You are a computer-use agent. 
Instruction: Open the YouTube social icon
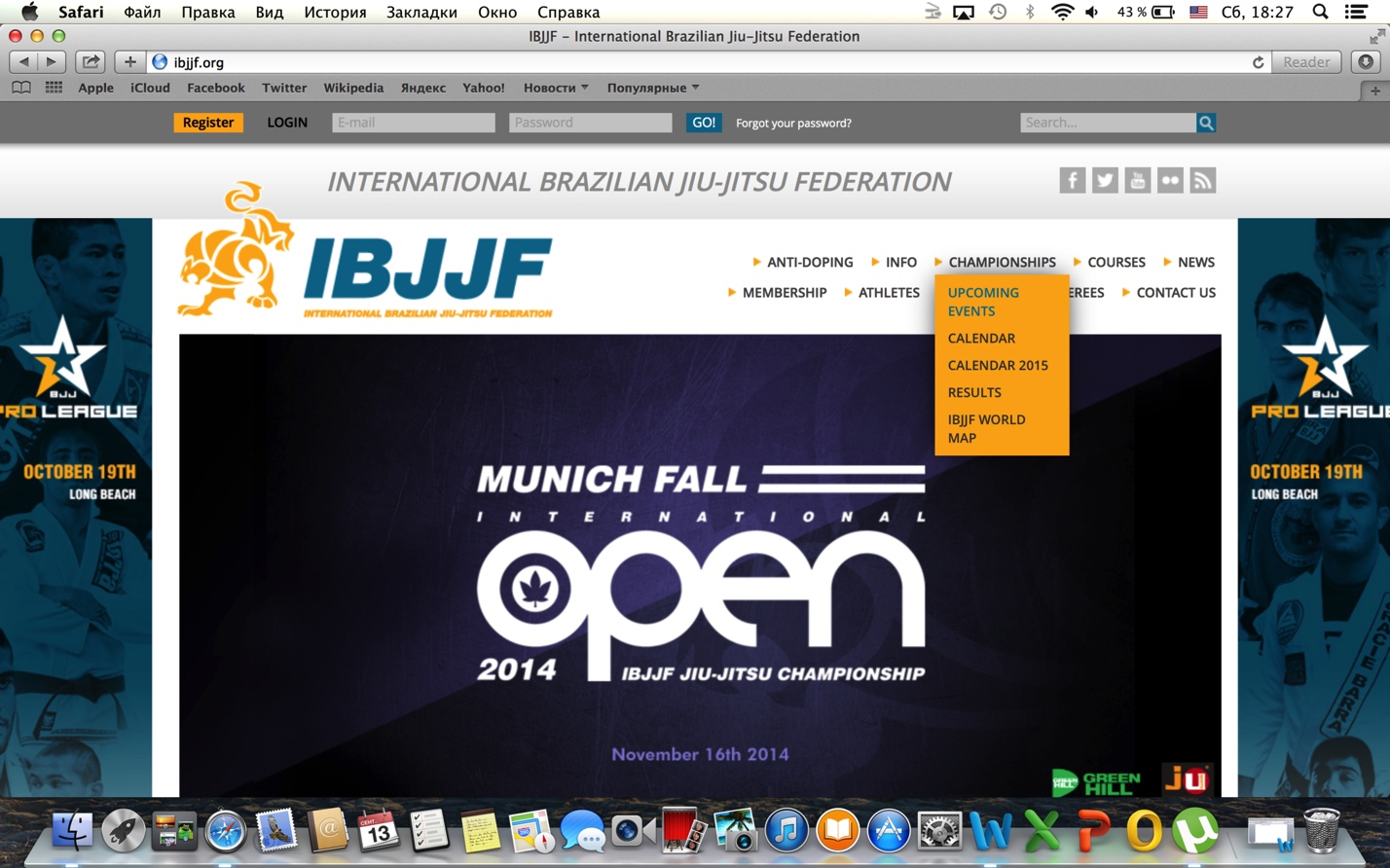tap(1137, 180)
